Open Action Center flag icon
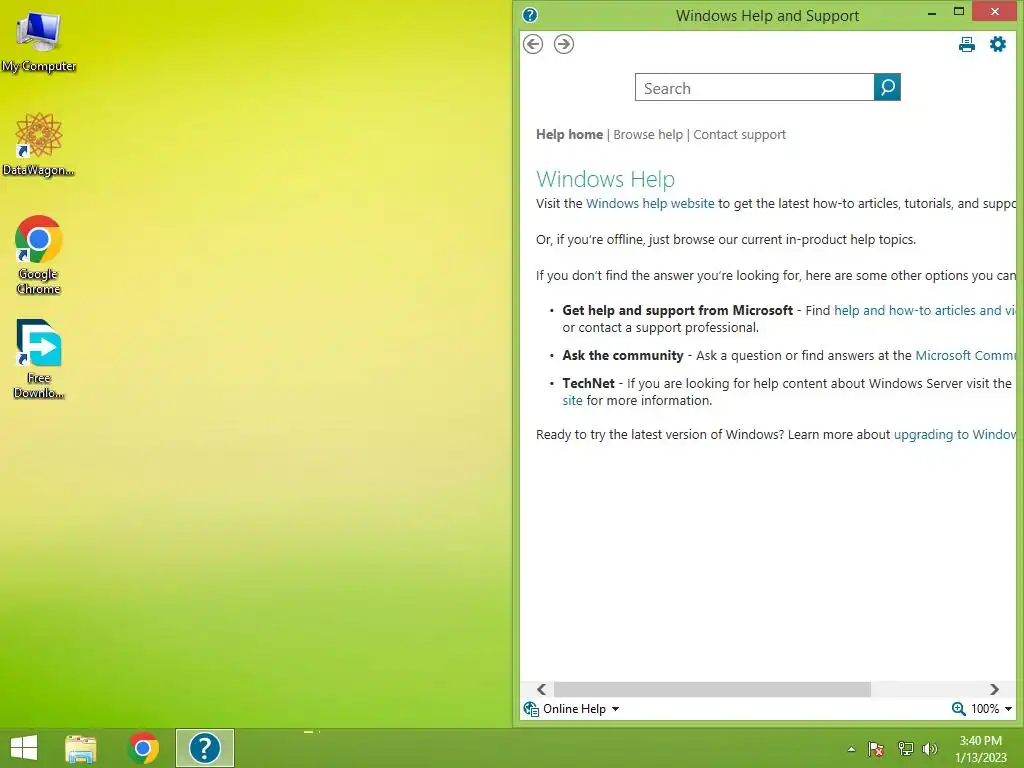The image size is (1024, 768). pos(876,749)
